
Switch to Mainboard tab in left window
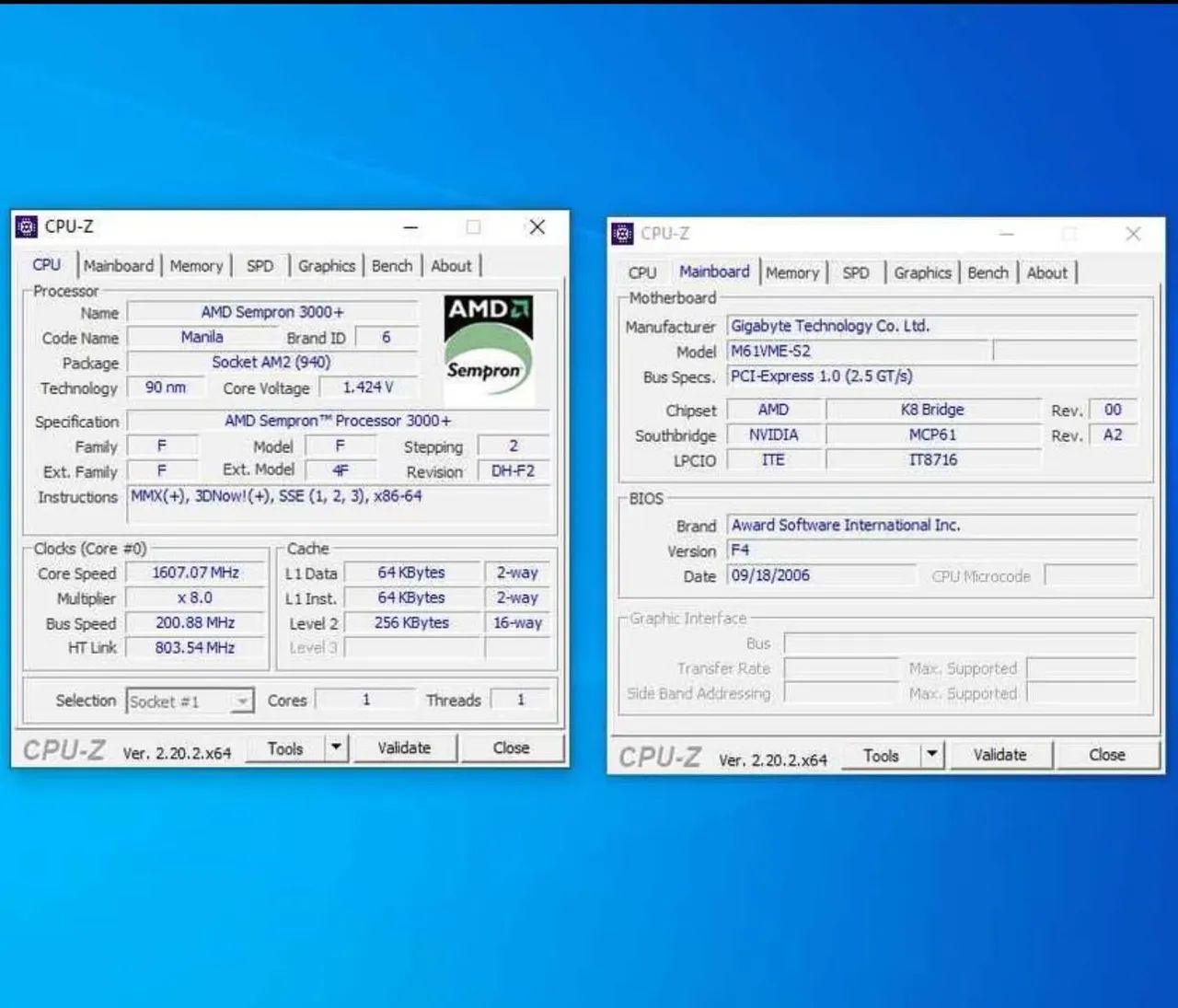point(119,266)
